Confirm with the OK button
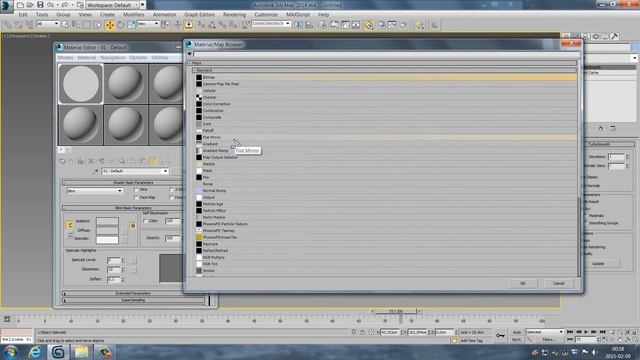640x360 pixels. [522, 283]
